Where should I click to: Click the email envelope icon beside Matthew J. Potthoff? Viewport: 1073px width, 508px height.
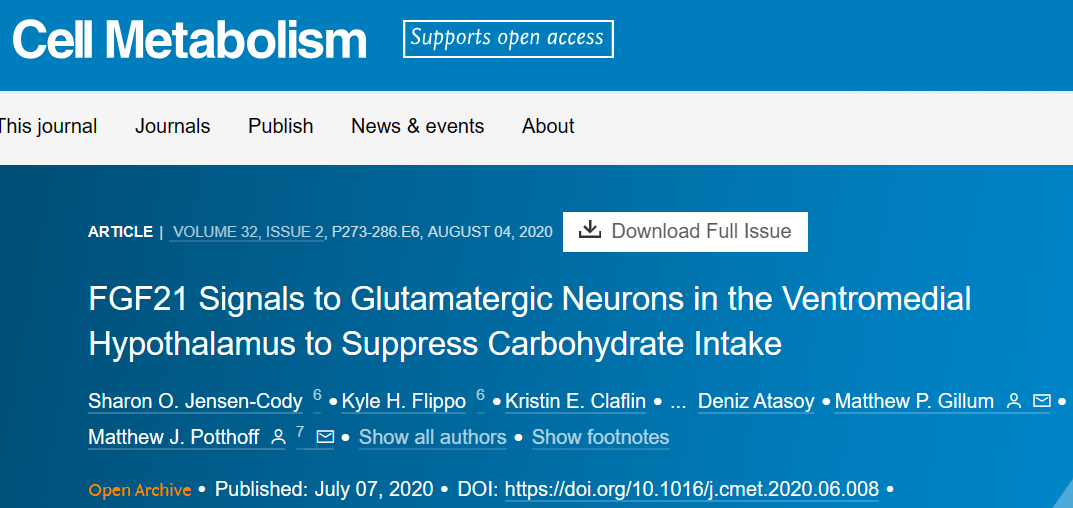click(326, 437)
